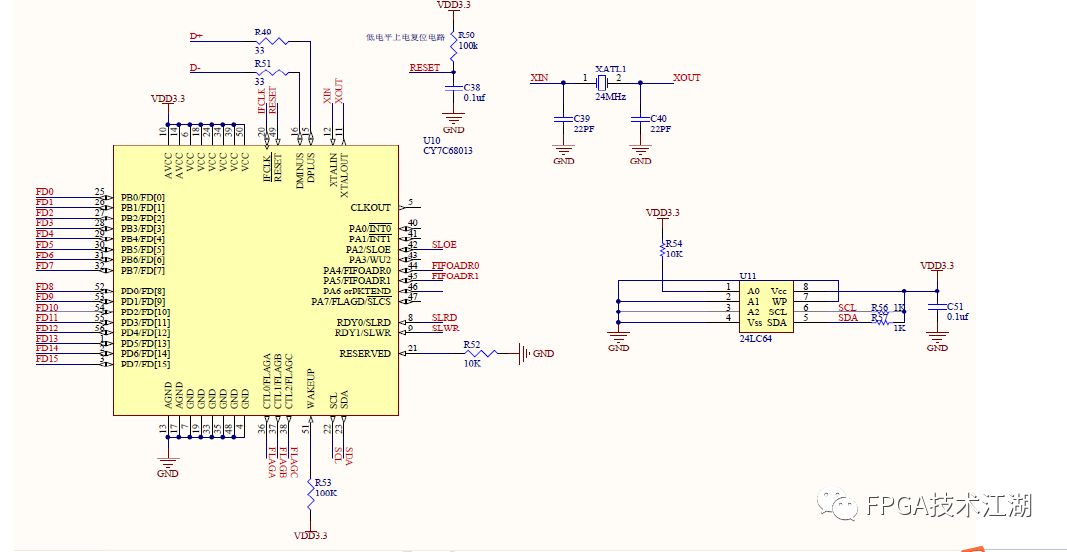
Task: Select the XATL1 crystal symbol
Action: coord(602,83)
